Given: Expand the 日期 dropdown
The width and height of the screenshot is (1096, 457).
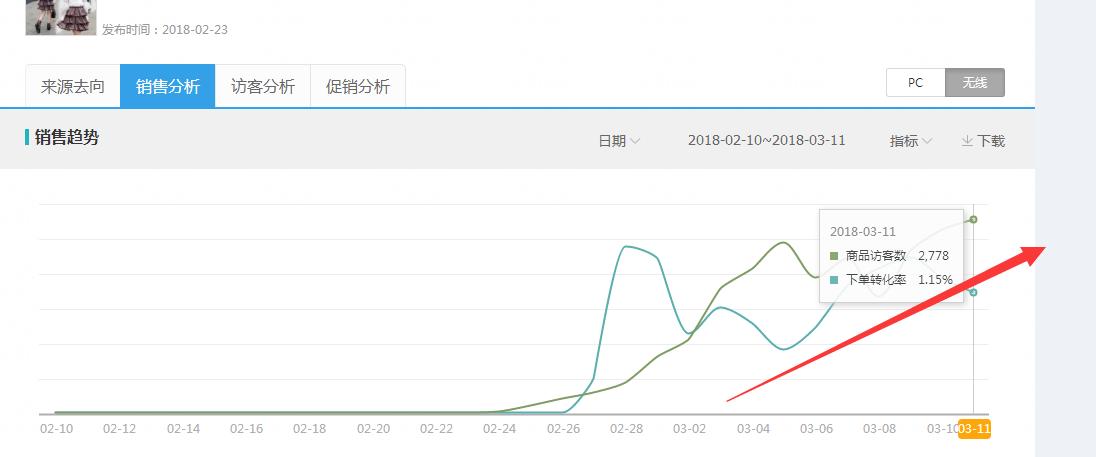Looking at the screenshot, I should click(x=619, y=141).
